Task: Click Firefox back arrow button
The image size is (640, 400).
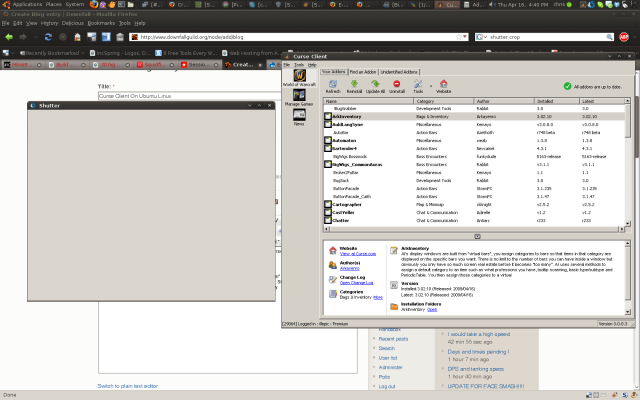Action: tap(9, 37)
